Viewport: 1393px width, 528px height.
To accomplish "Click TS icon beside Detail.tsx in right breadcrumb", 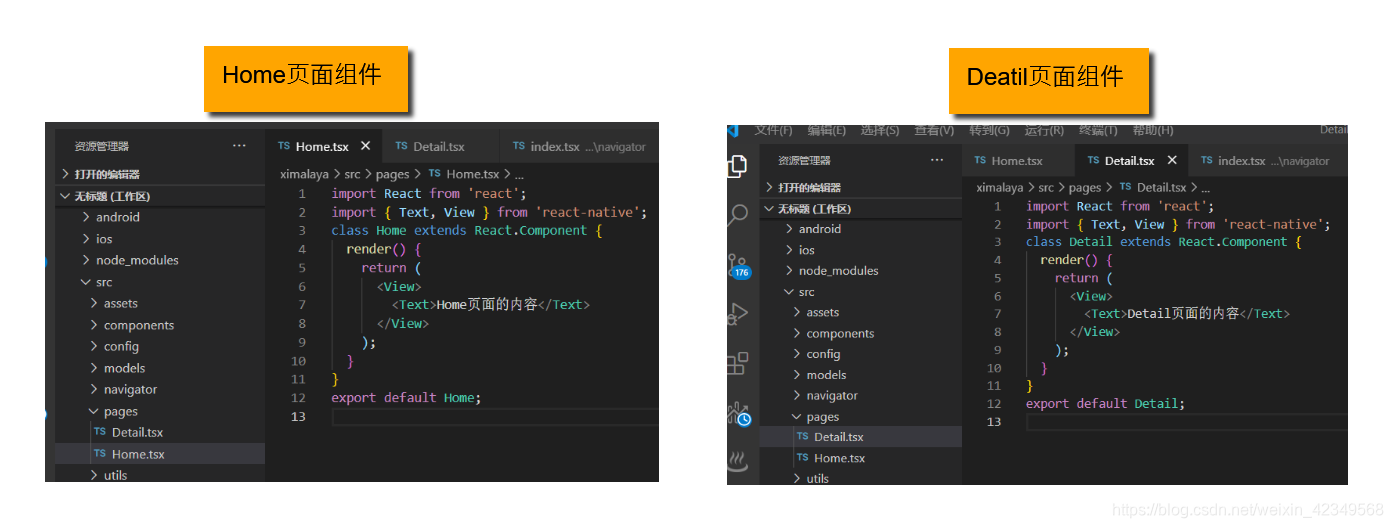I will (x=1126, y=187).
